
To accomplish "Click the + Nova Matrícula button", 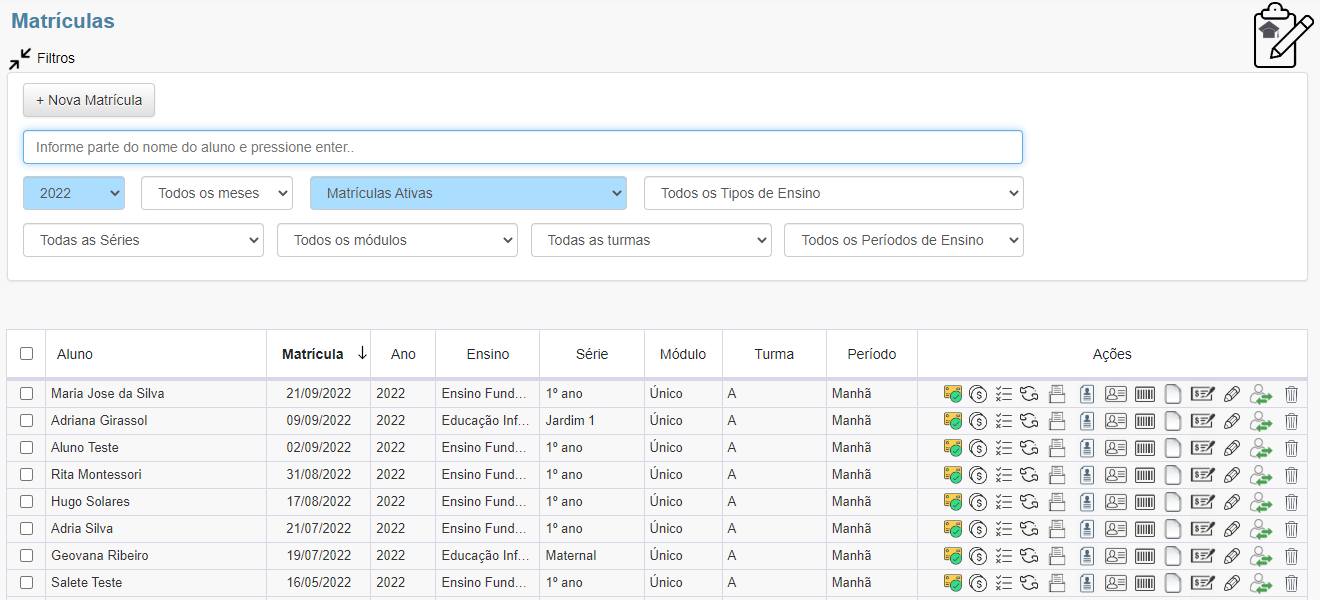I will click(x=89, y=100).
